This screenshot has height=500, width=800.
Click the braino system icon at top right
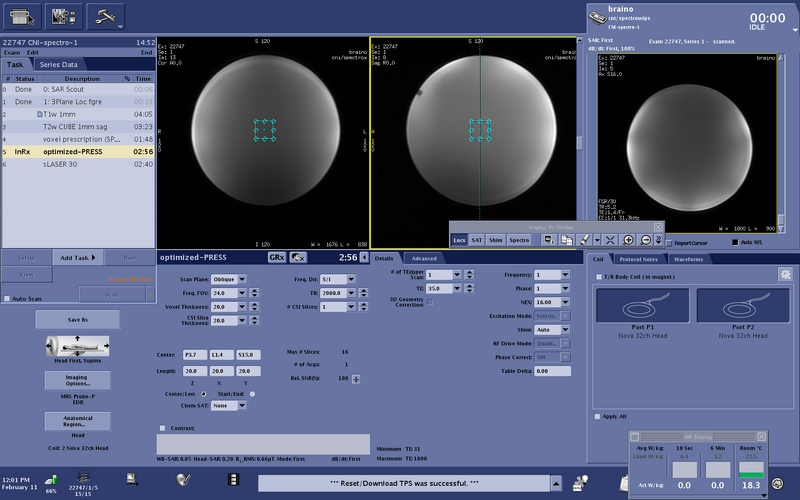coord(597,18)
